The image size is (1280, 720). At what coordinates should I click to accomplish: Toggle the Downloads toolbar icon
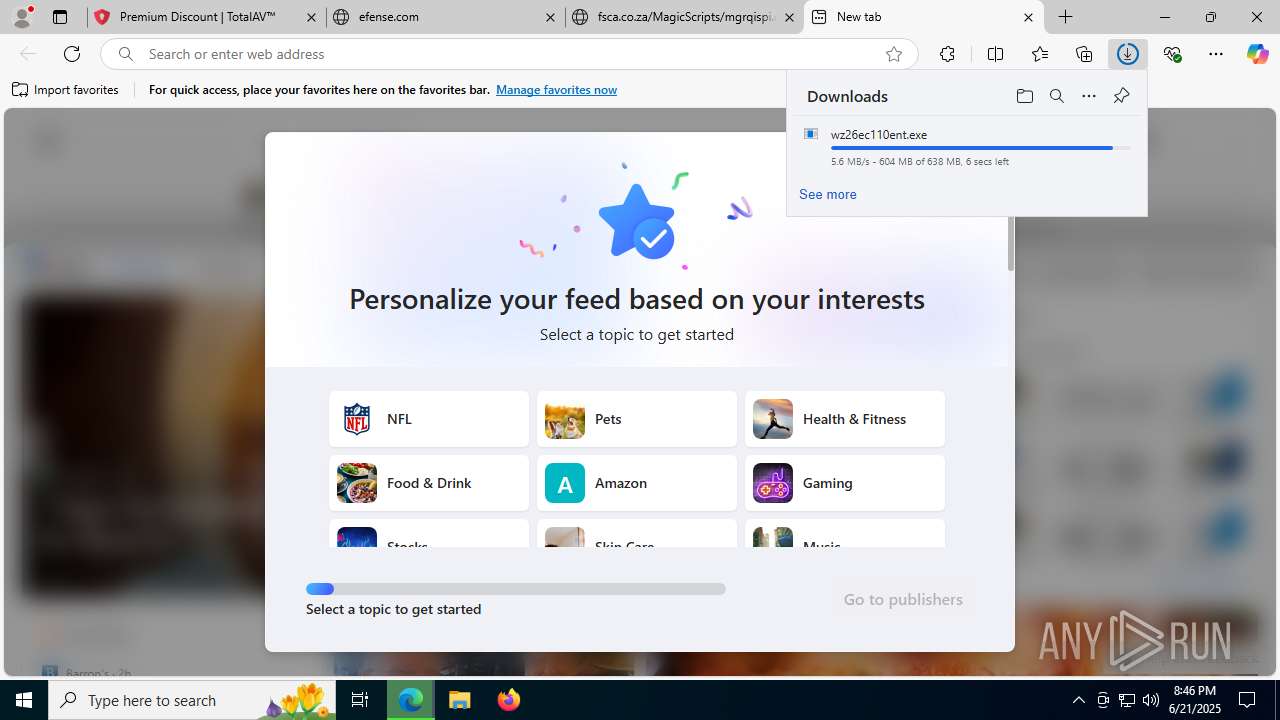(1128, 54)
